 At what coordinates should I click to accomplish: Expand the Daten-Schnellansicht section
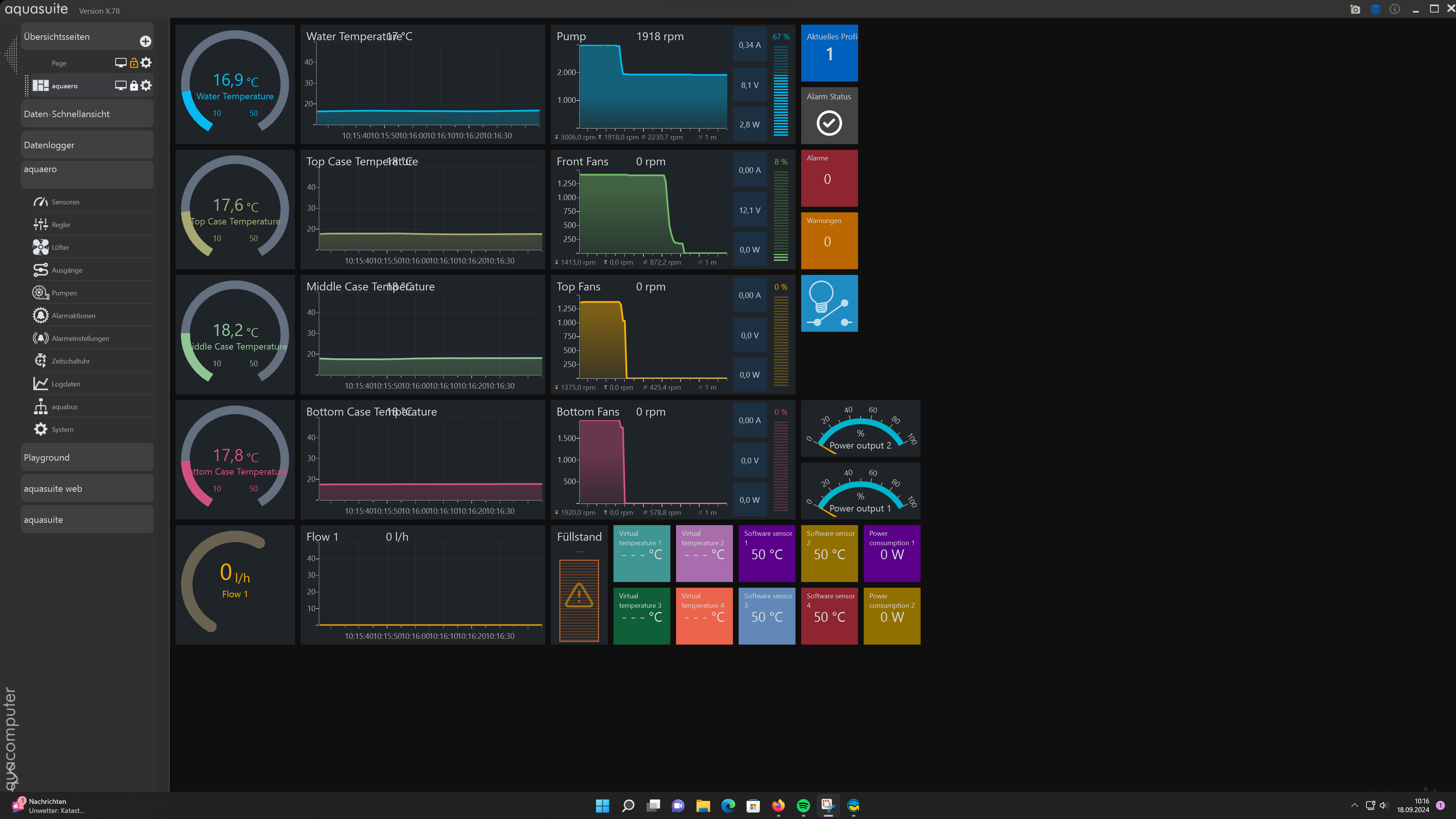pos(87,114)
